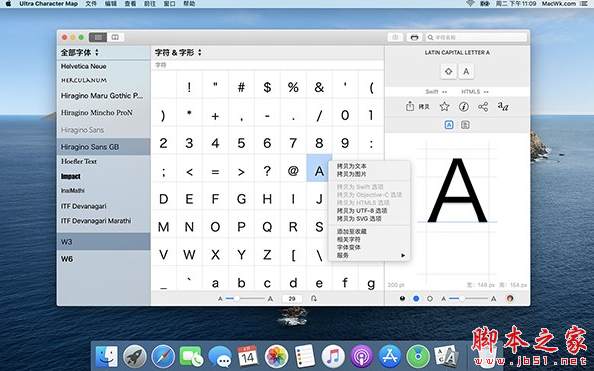This screenshot has width=594, height=371.
Task: Open the 全部字体 font collection dropdown
Action: click(x=80, y=52)
